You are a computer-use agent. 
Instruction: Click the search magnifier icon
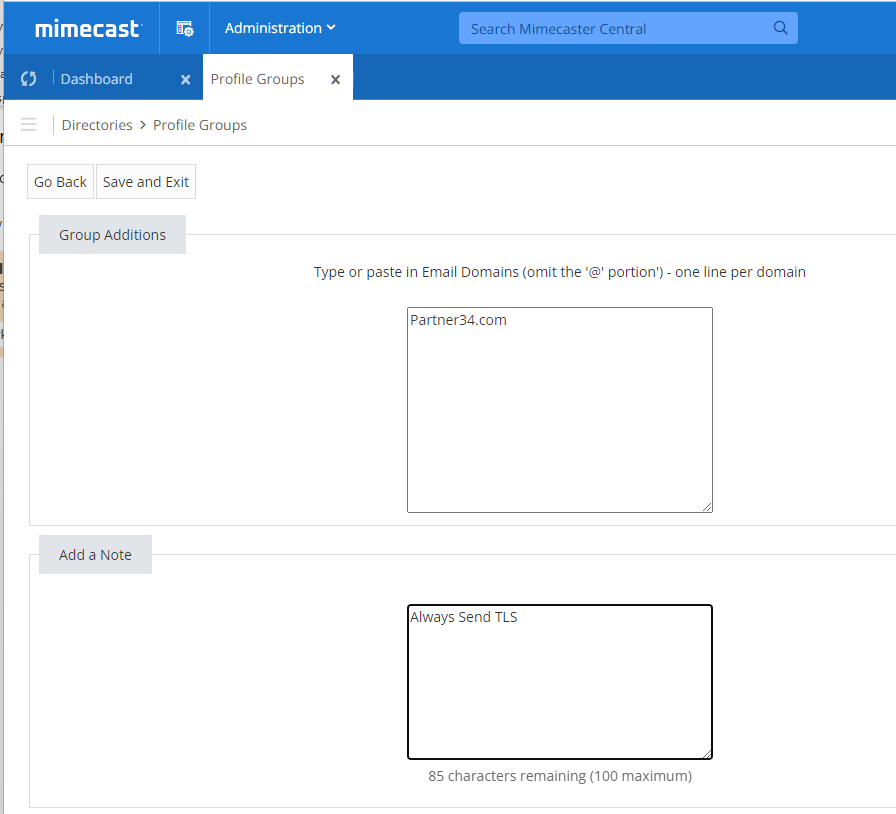tap(780, 28)
